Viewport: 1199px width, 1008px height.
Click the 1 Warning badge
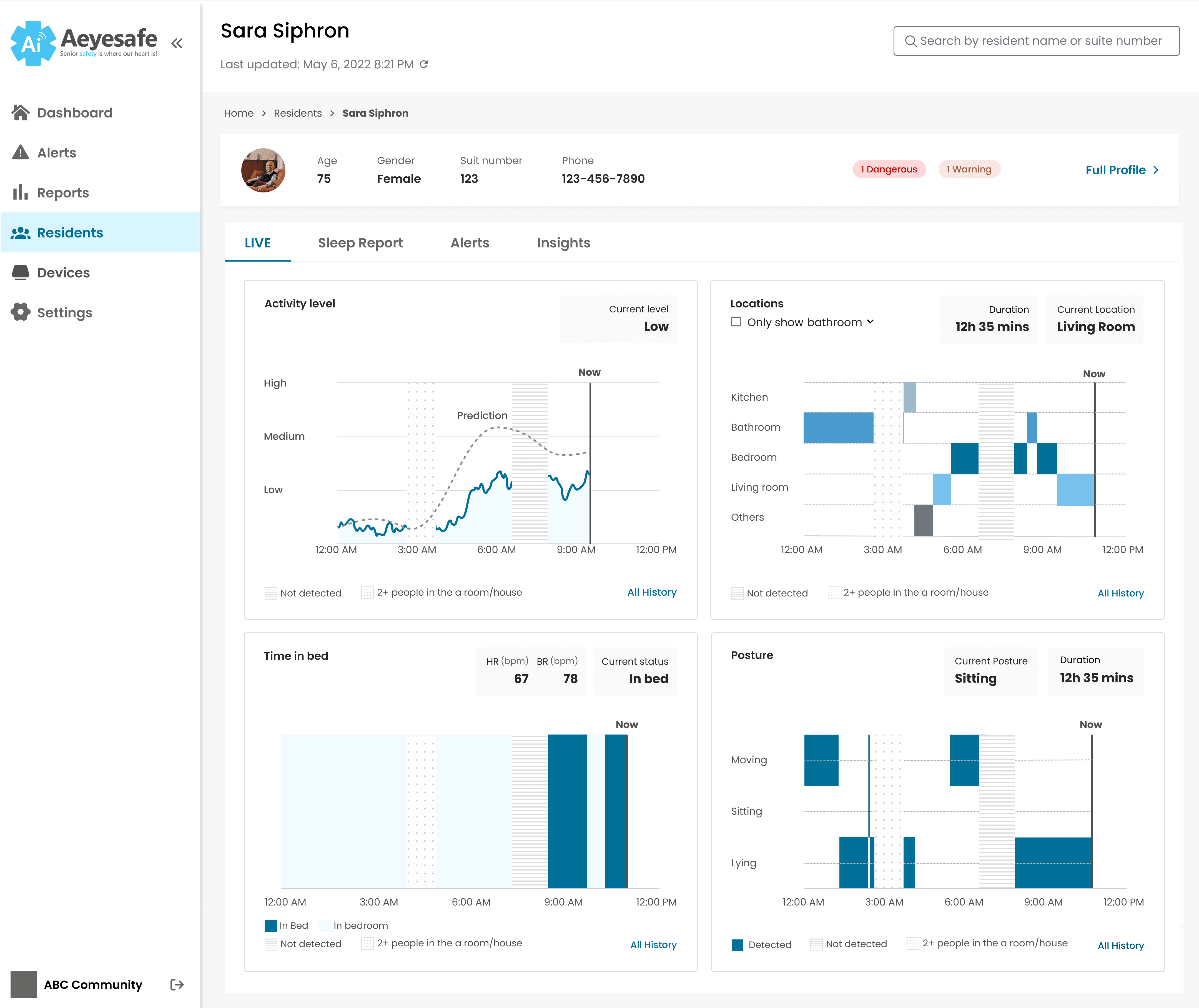coord(969,169)
